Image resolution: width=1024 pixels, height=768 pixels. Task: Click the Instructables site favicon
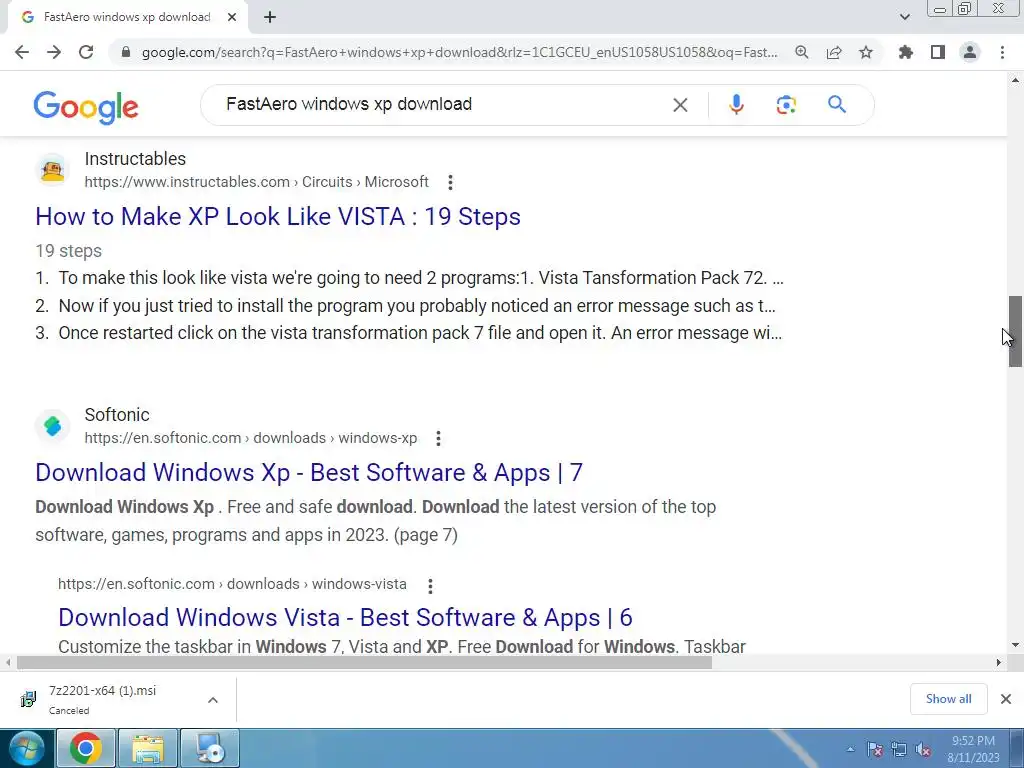[52, 170]
